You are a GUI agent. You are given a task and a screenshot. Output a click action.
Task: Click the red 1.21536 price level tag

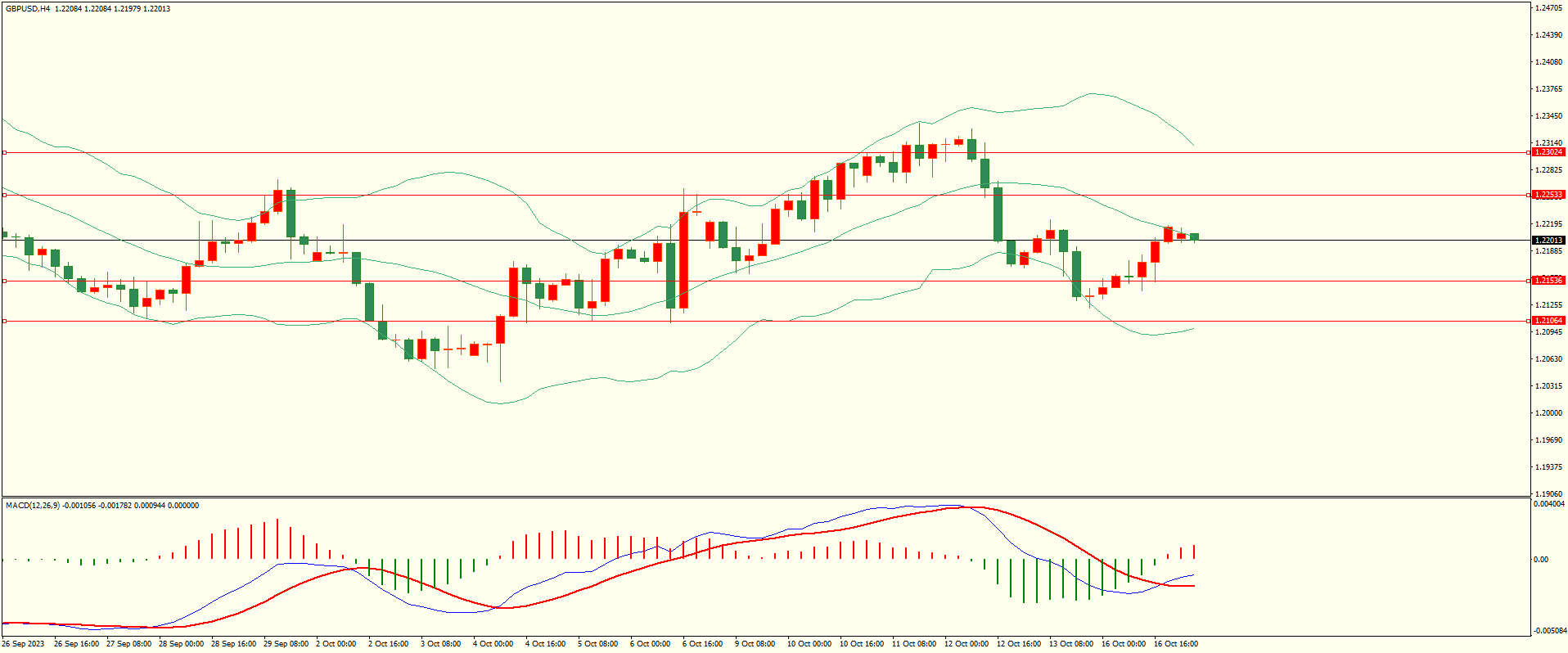(x=1548, y=281)
